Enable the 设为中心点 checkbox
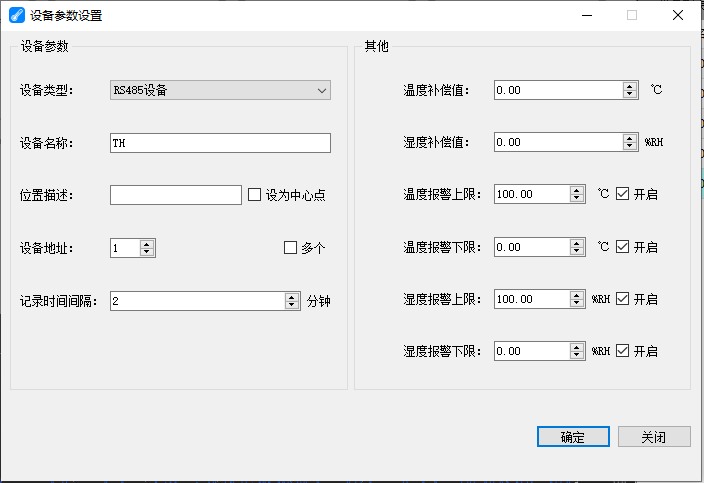 tap(254, 195)
